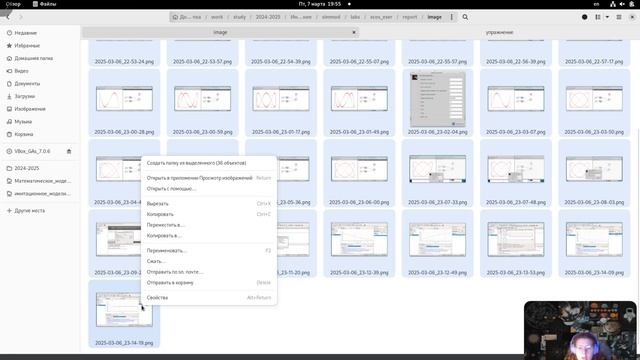
Task: Open the clock showing Пт, 7 марта 19:55
Action: click(x=320, y=4)
